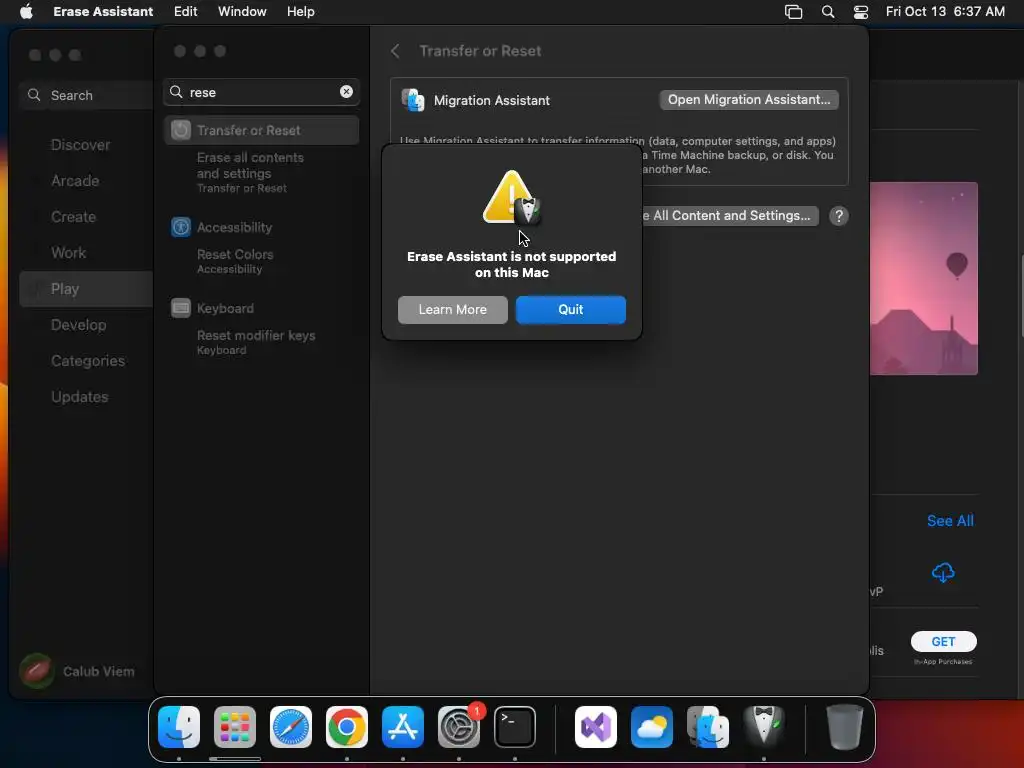
Task: Select Discover in App Store sidebar
Action: [80, 145]
